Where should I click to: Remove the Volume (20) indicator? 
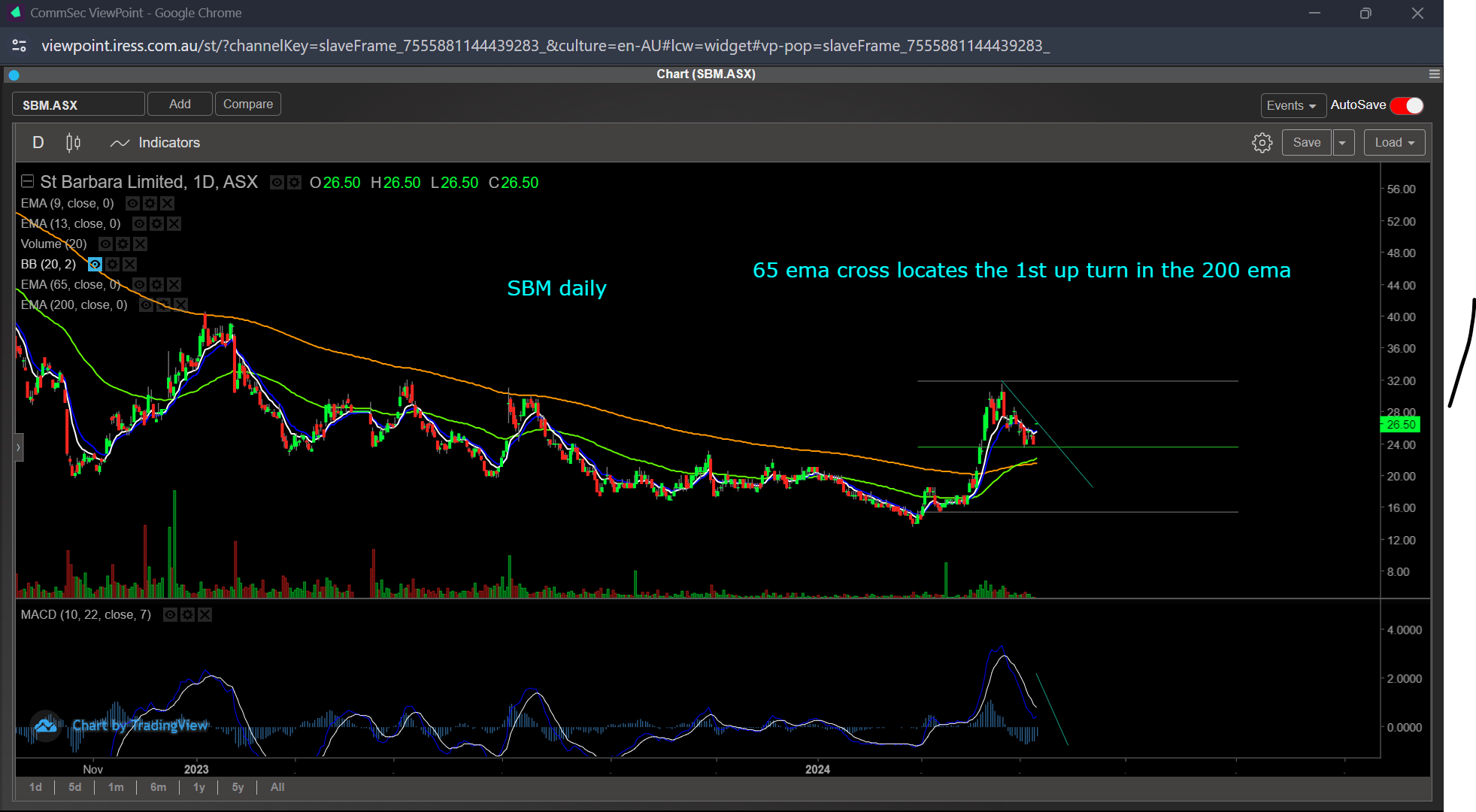tap(140, 244)
